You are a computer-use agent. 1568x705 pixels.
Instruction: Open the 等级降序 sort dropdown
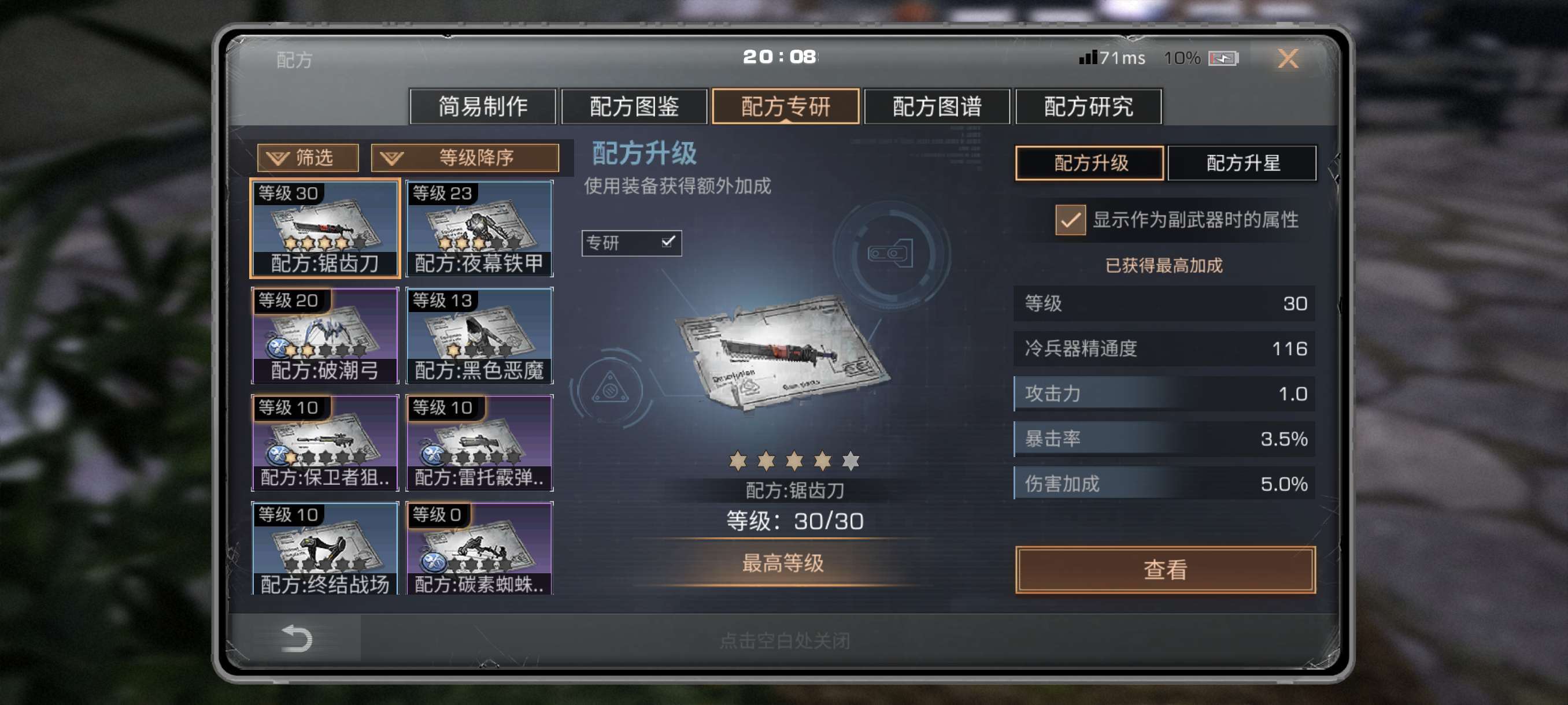point(465,158)
